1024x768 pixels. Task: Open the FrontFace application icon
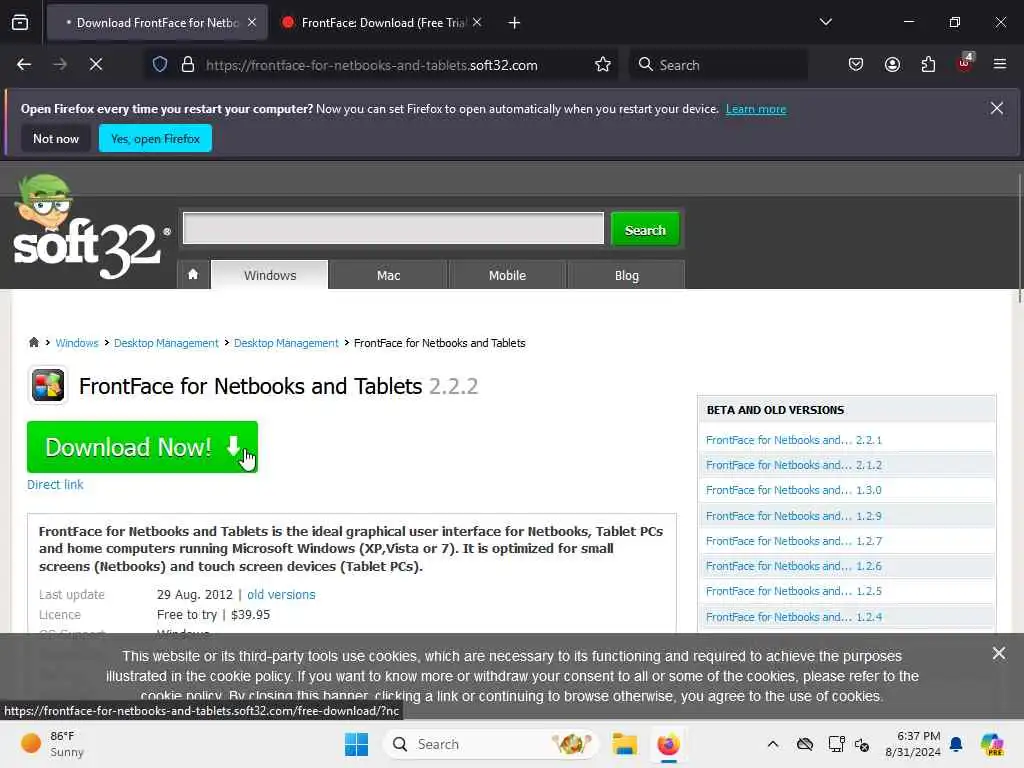pos(48,385)
